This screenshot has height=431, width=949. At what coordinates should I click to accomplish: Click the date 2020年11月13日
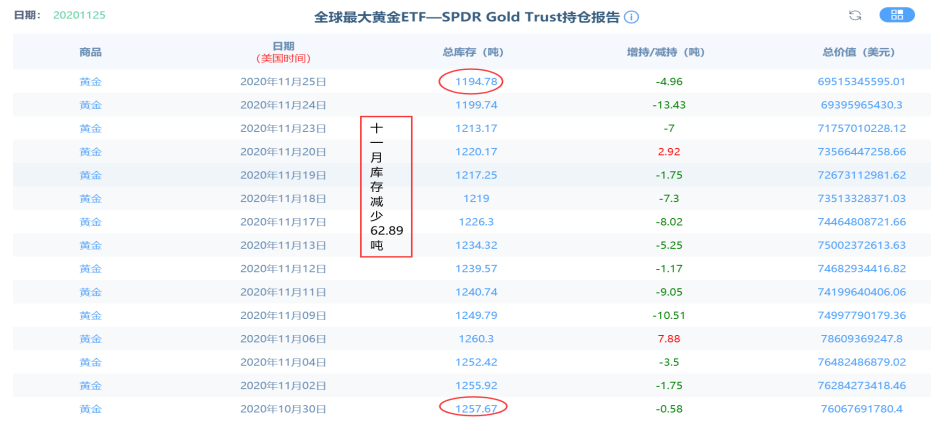pyautogui.click(x=283, y=245)
